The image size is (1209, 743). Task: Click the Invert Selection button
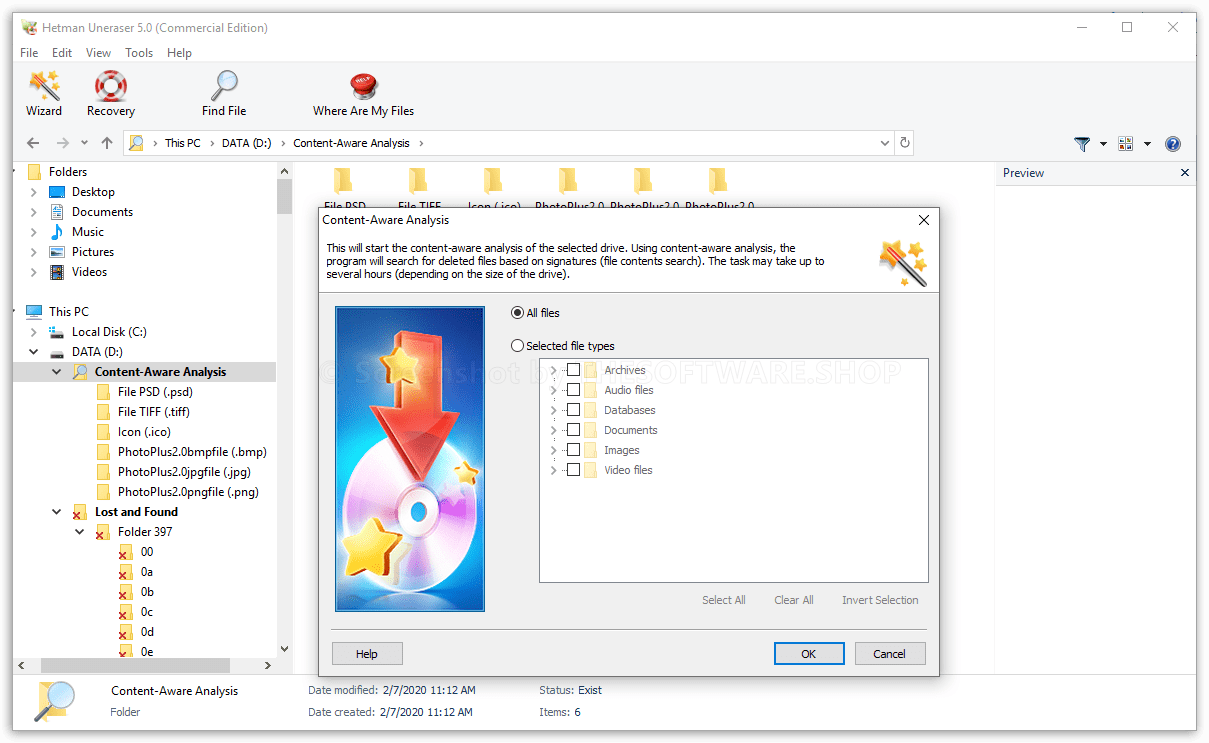tap(879, 600)
